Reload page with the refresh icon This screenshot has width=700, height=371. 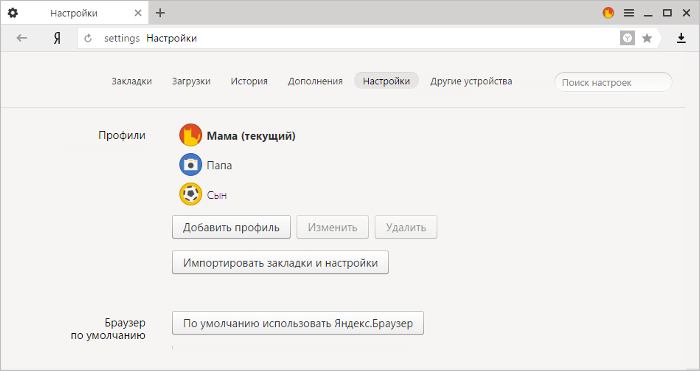[88, 38]
